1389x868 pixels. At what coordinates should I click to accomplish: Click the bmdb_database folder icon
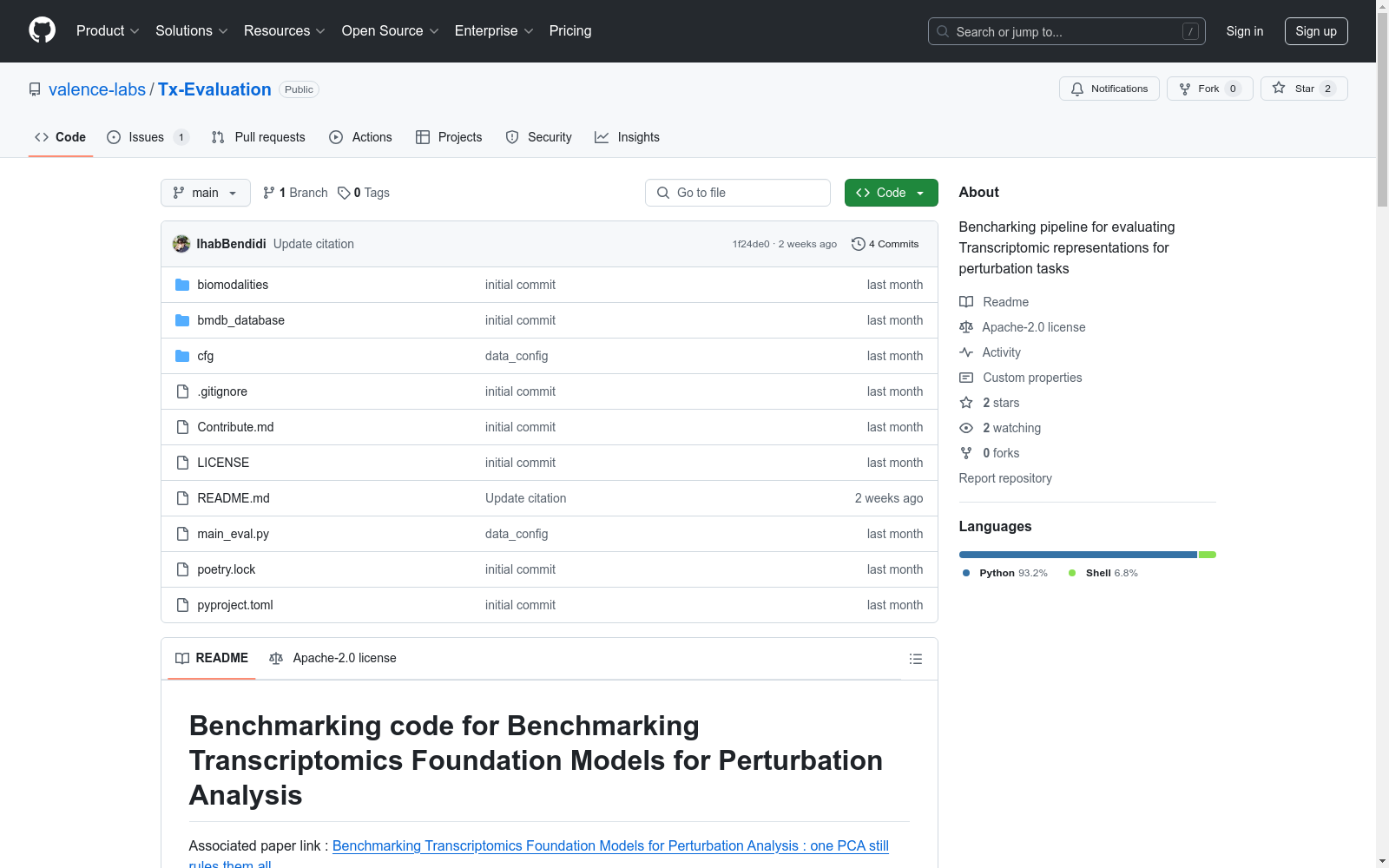[x=182, y=320]
